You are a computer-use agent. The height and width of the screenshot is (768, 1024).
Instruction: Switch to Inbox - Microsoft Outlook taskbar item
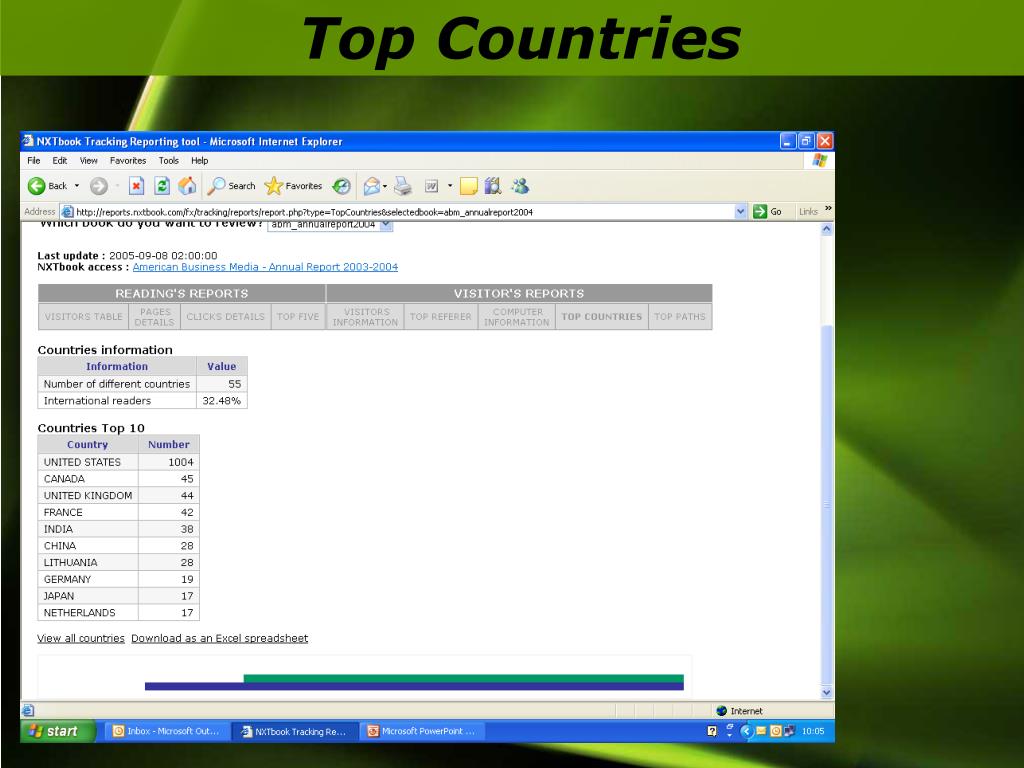[x=167, y=731]
